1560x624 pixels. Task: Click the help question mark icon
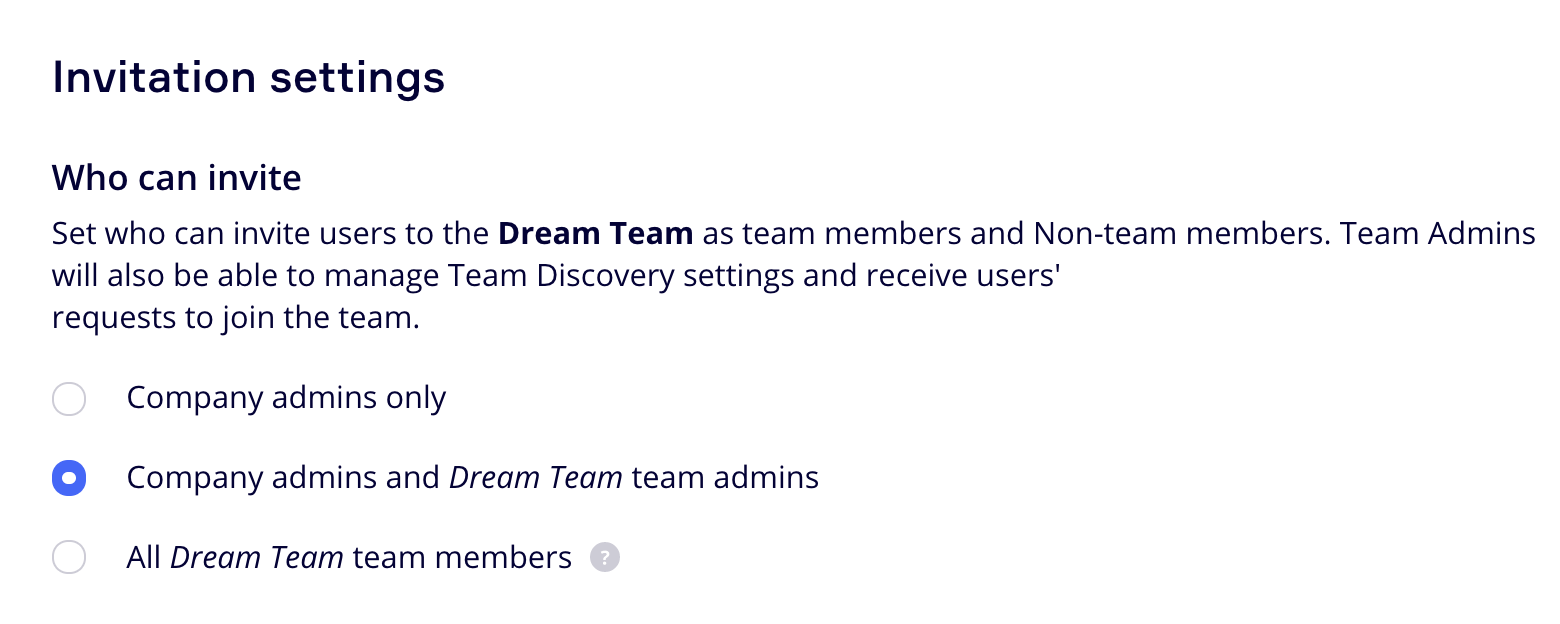pyautogui.click(x=604, y=557)
